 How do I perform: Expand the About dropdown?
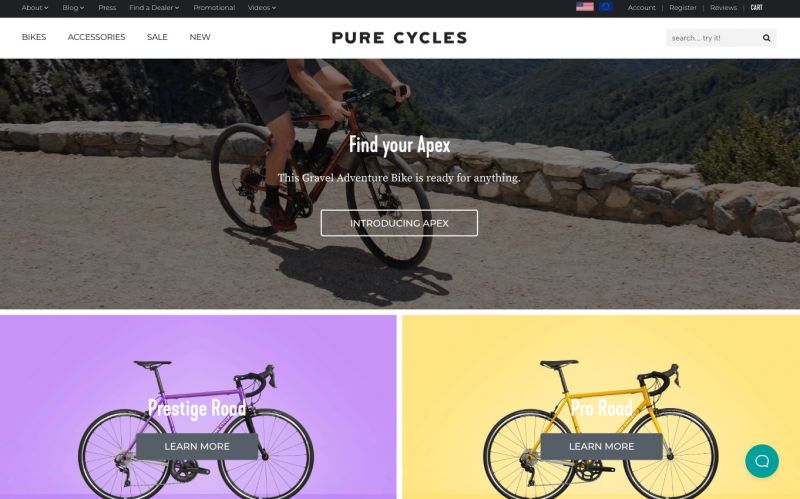[x=35, y=8]
